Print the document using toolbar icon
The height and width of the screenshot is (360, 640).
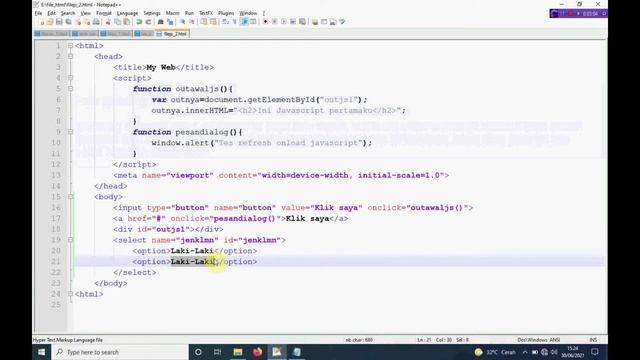click(x=96, y=22)
